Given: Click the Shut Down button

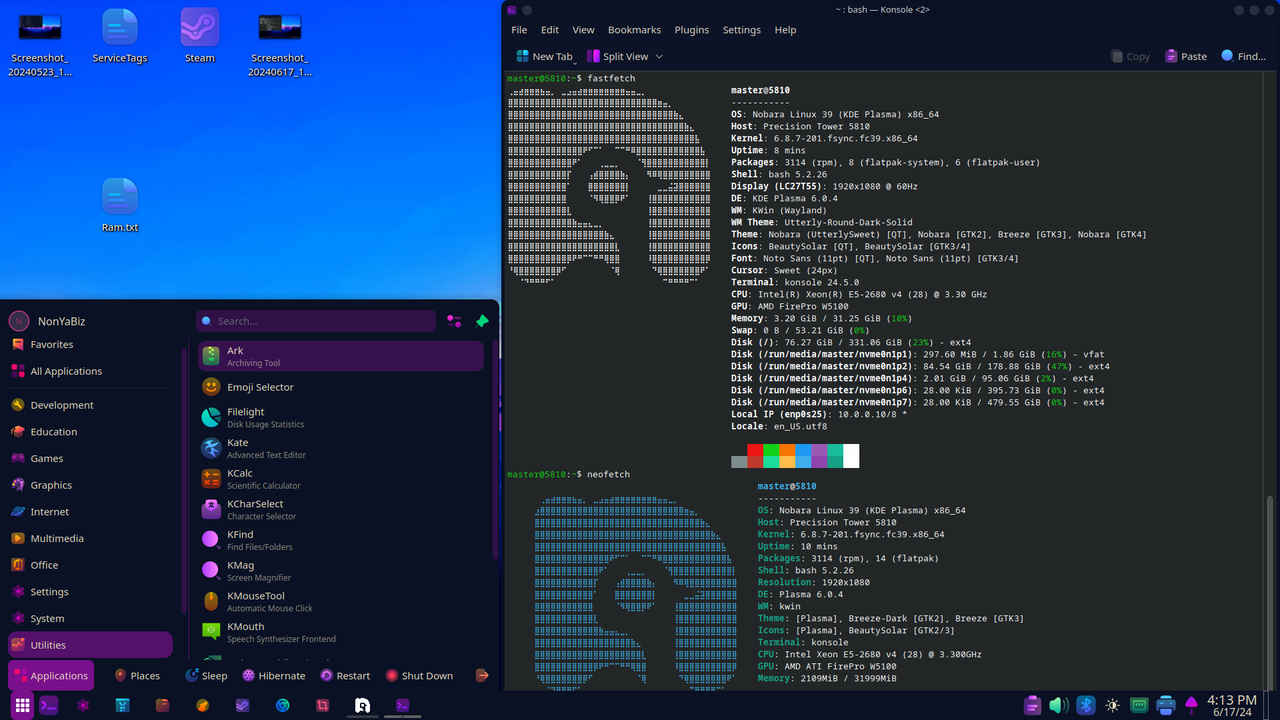Looking at the screenshot, I should pyautogui.click(x=420, y=676).
